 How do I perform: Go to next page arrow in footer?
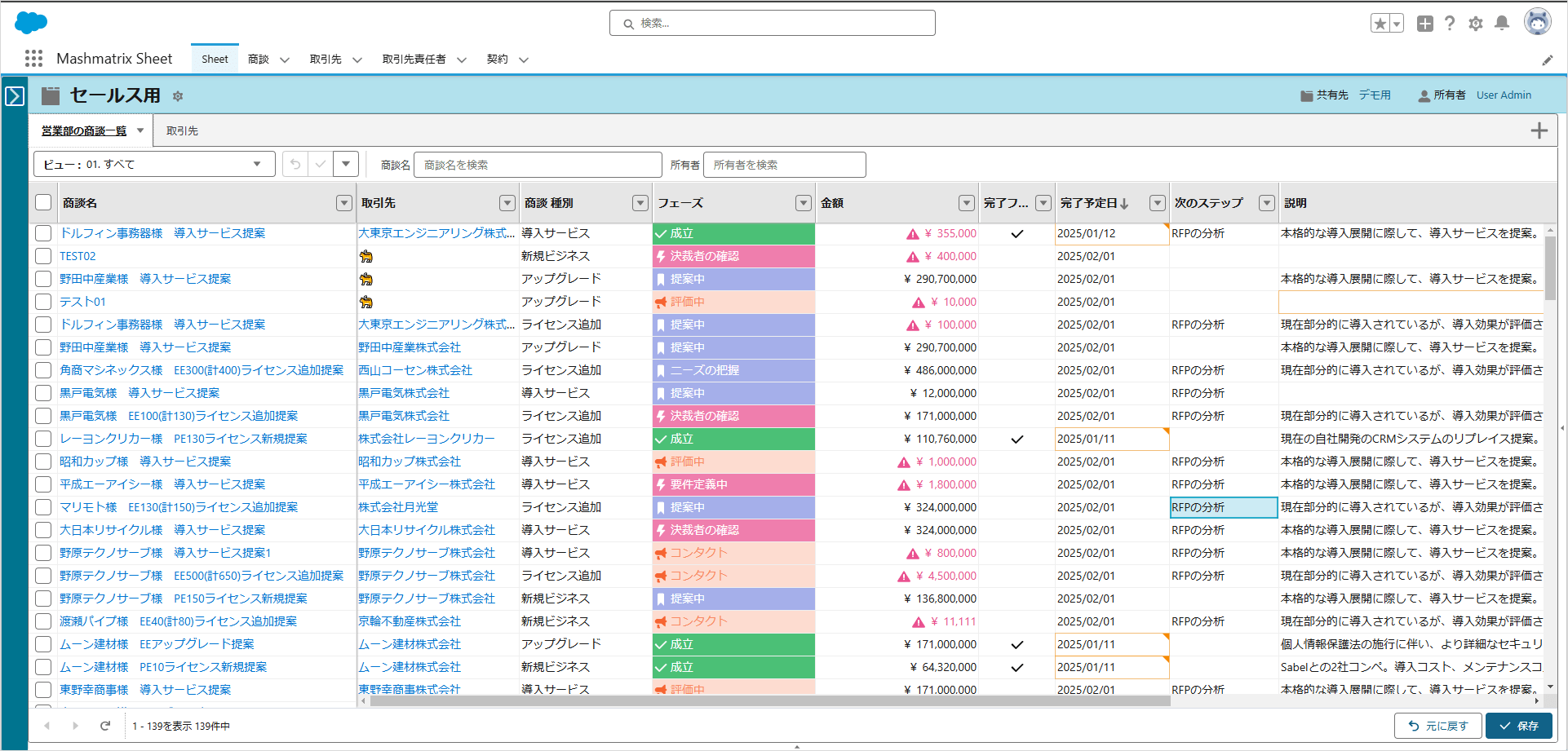coord(75,726)
